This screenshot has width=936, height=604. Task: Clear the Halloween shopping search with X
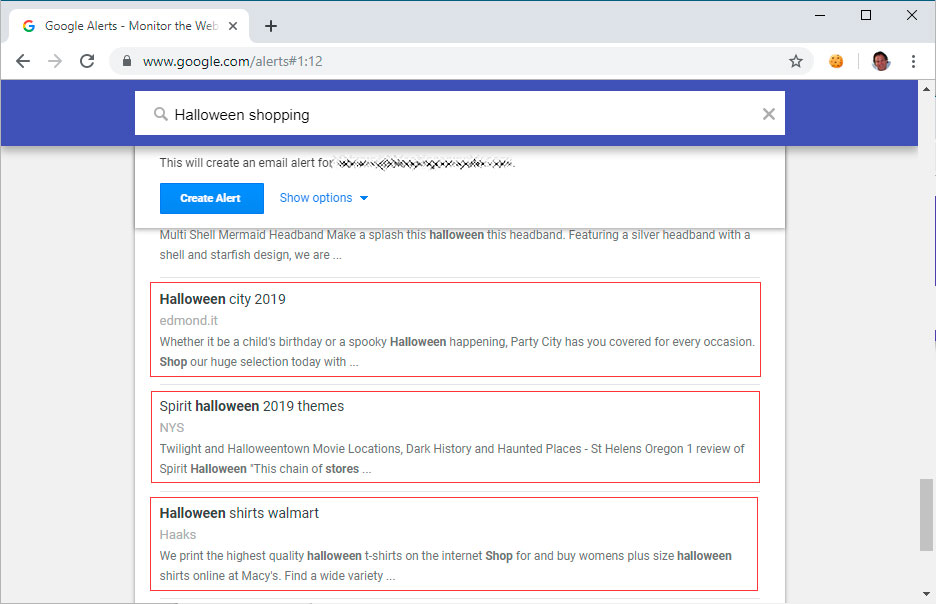769,114
